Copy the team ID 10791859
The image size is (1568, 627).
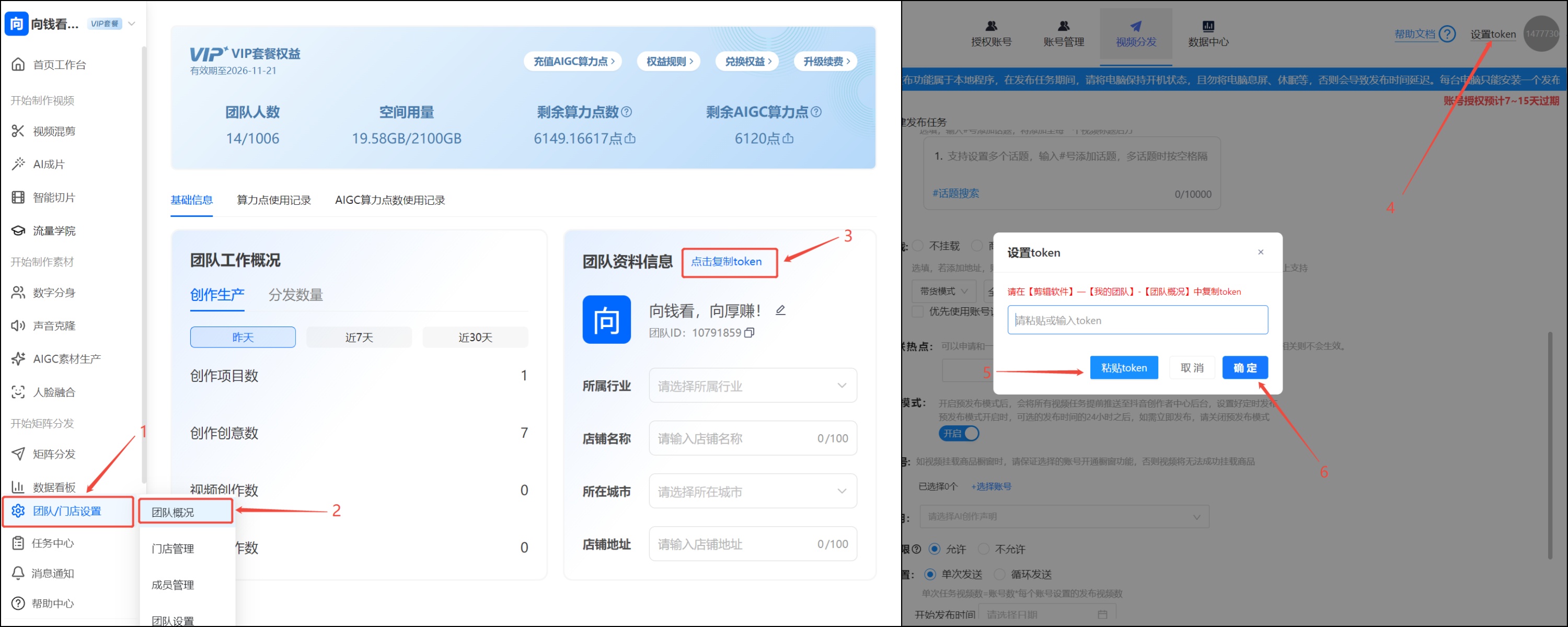tap(750, 332)
